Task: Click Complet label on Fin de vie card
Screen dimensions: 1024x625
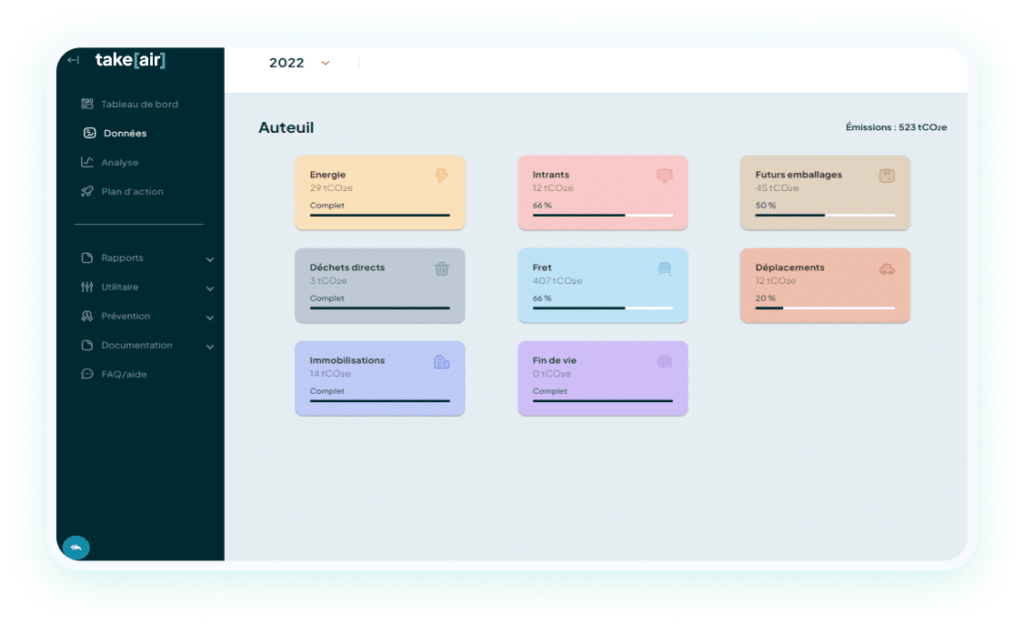Action: [550, 391]
